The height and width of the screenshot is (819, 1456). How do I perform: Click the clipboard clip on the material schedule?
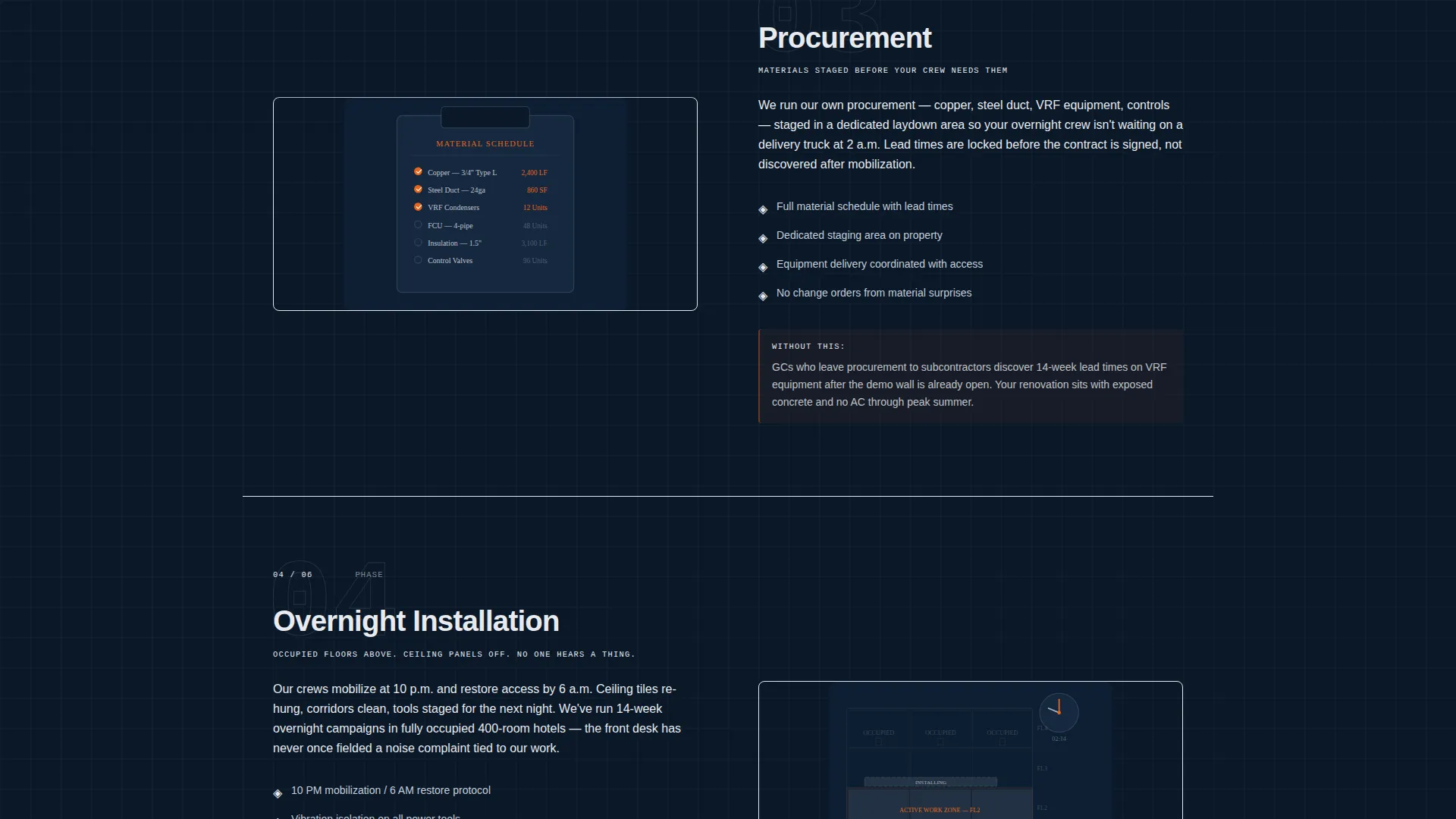coord(485,117)
